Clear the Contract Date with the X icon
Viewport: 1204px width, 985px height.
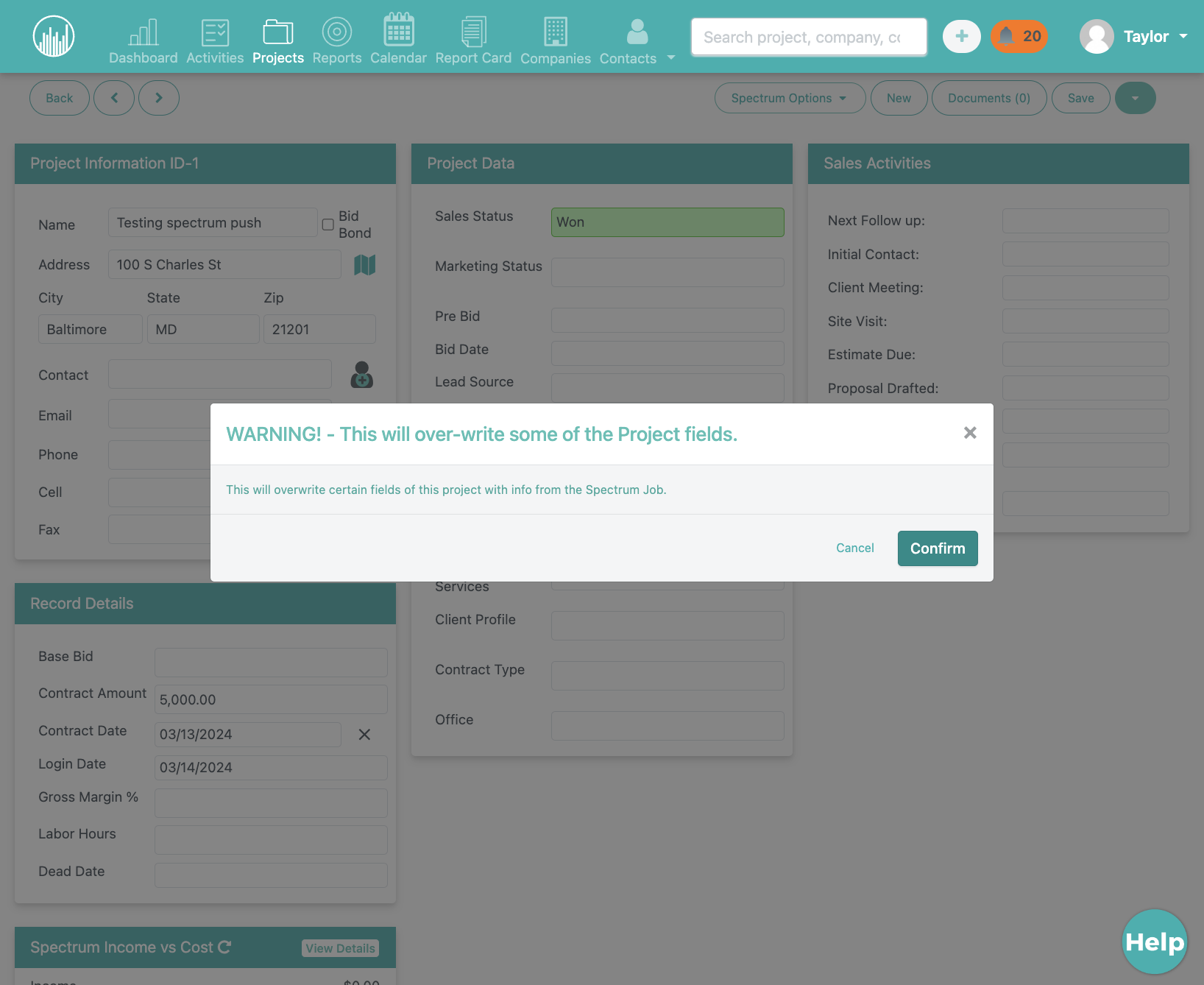click(x=364, y=735)
